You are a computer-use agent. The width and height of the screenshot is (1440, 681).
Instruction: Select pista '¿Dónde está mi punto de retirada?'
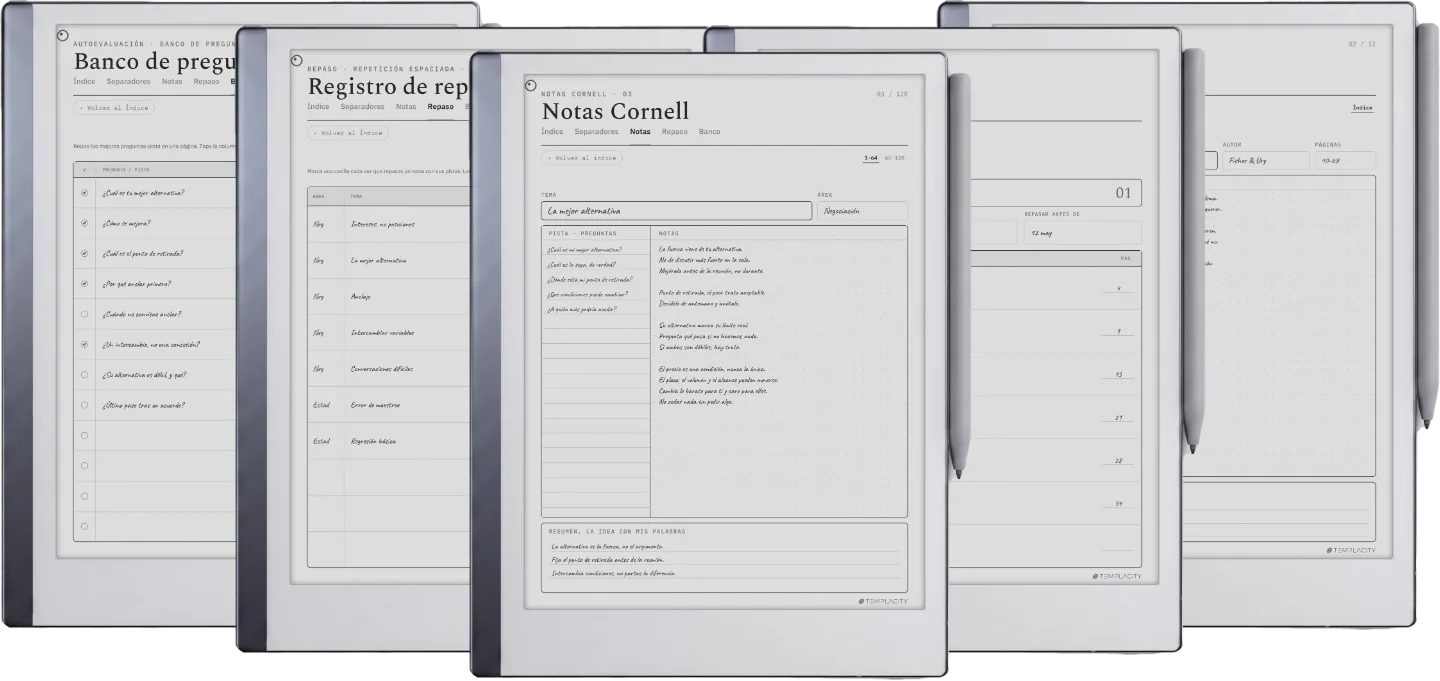(590, 279)
